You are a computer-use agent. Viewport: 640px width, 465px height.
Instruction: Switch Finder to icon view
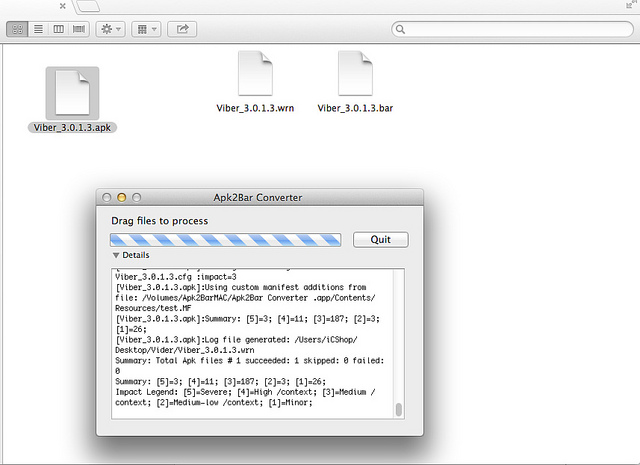pos(18,29)
